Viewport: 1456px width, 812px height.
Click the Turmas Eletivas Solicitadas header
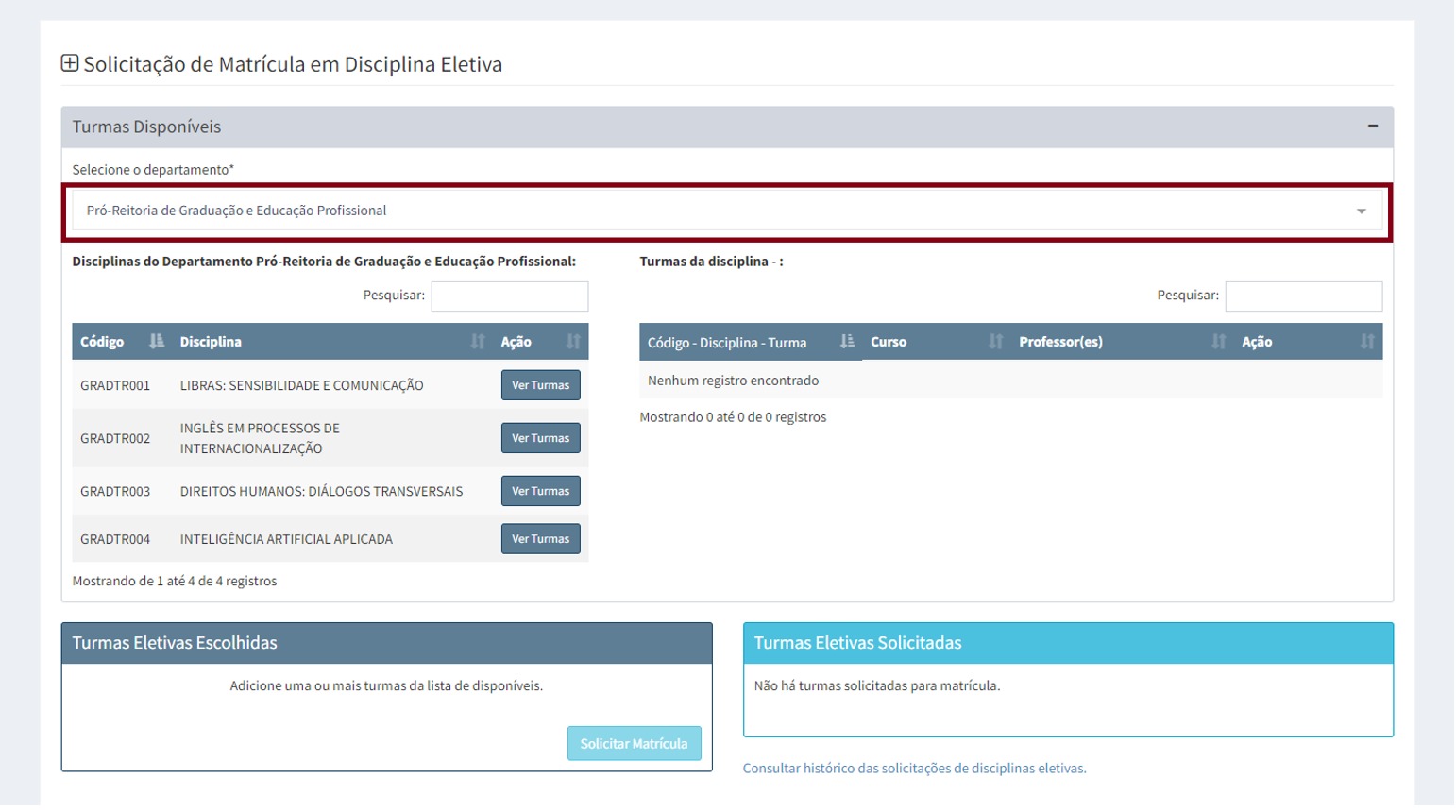pyautogui.click(x=1067, y=643)
